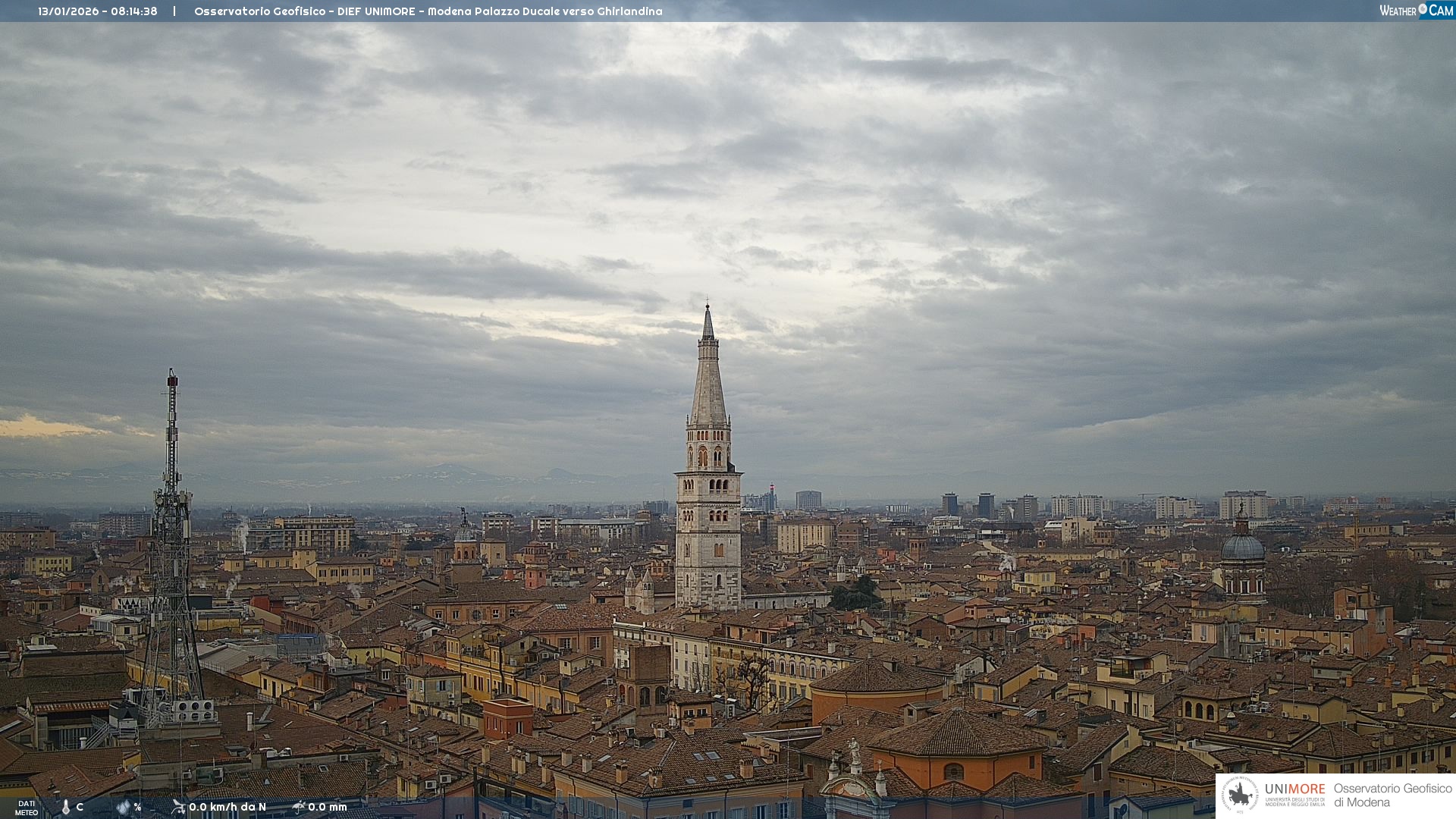Click the camera lens icon in WeatherCam logo
The height and width of the screenshot is (819, 1456).
point(1423,9)
